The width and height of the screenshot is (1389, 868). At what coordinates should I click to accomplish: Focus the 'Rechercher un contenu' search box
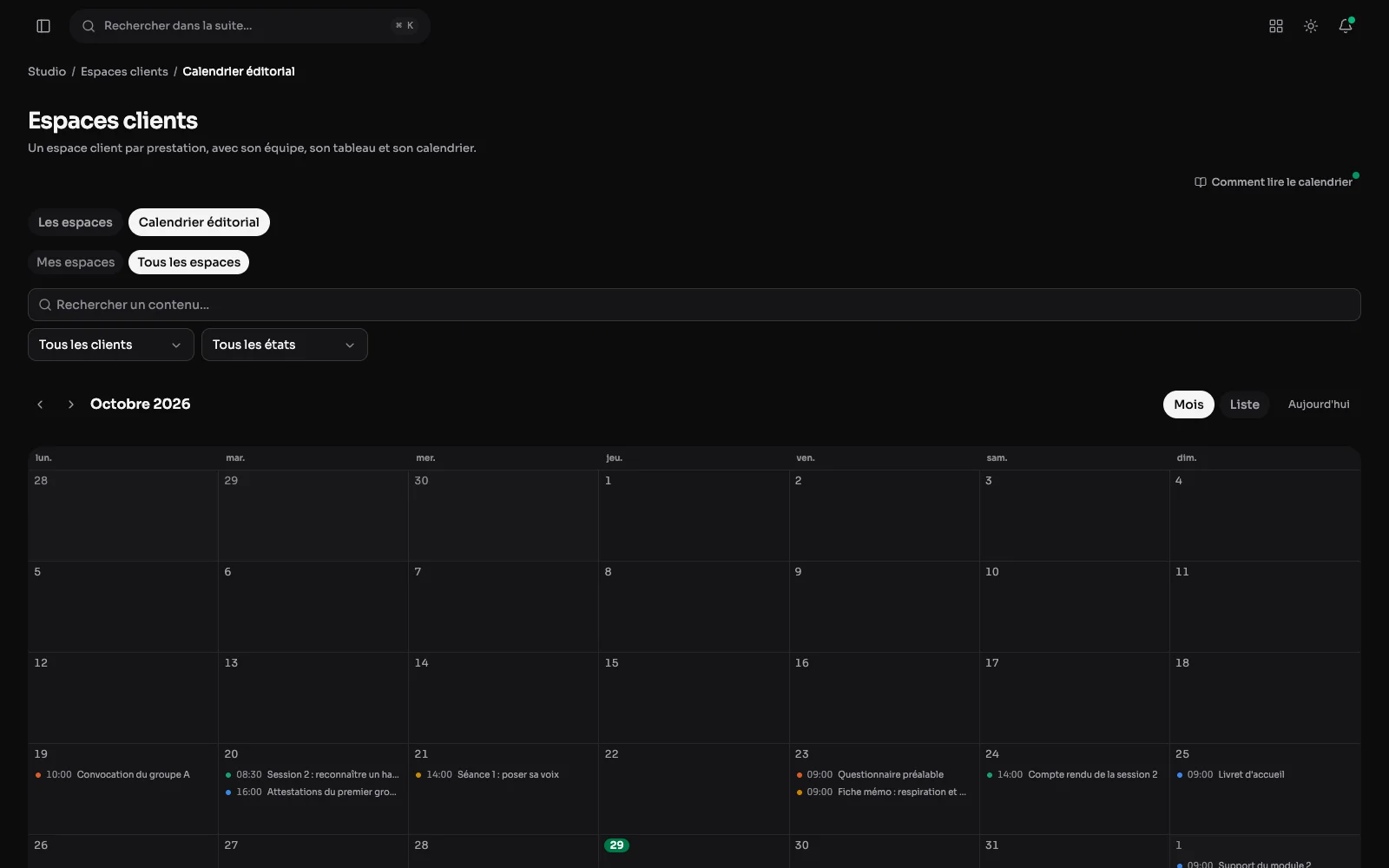tap(694, 305)
